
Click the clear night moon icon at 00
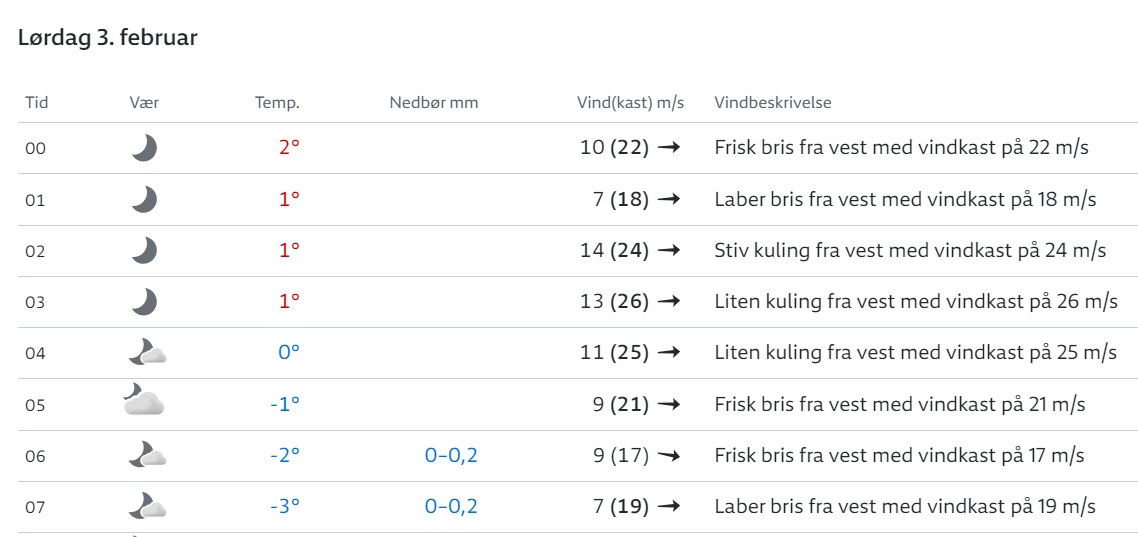coord(144,148)
